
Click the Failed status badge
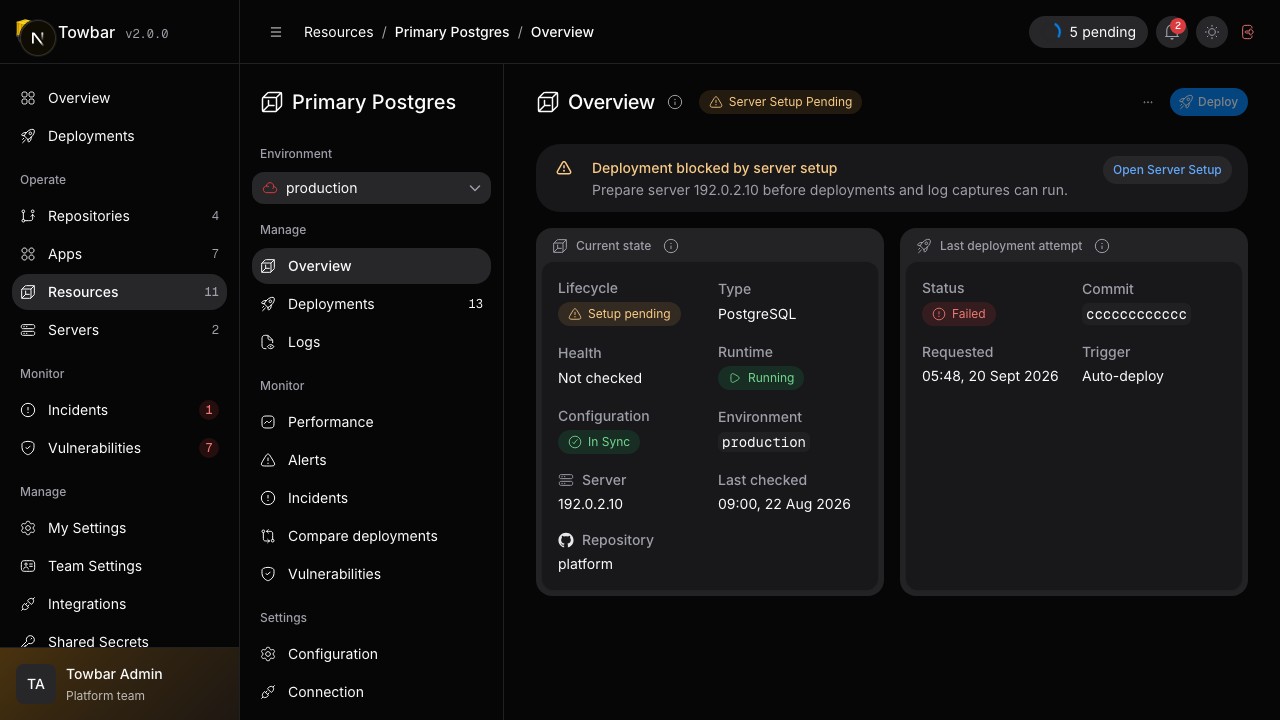tap(959, 314)
